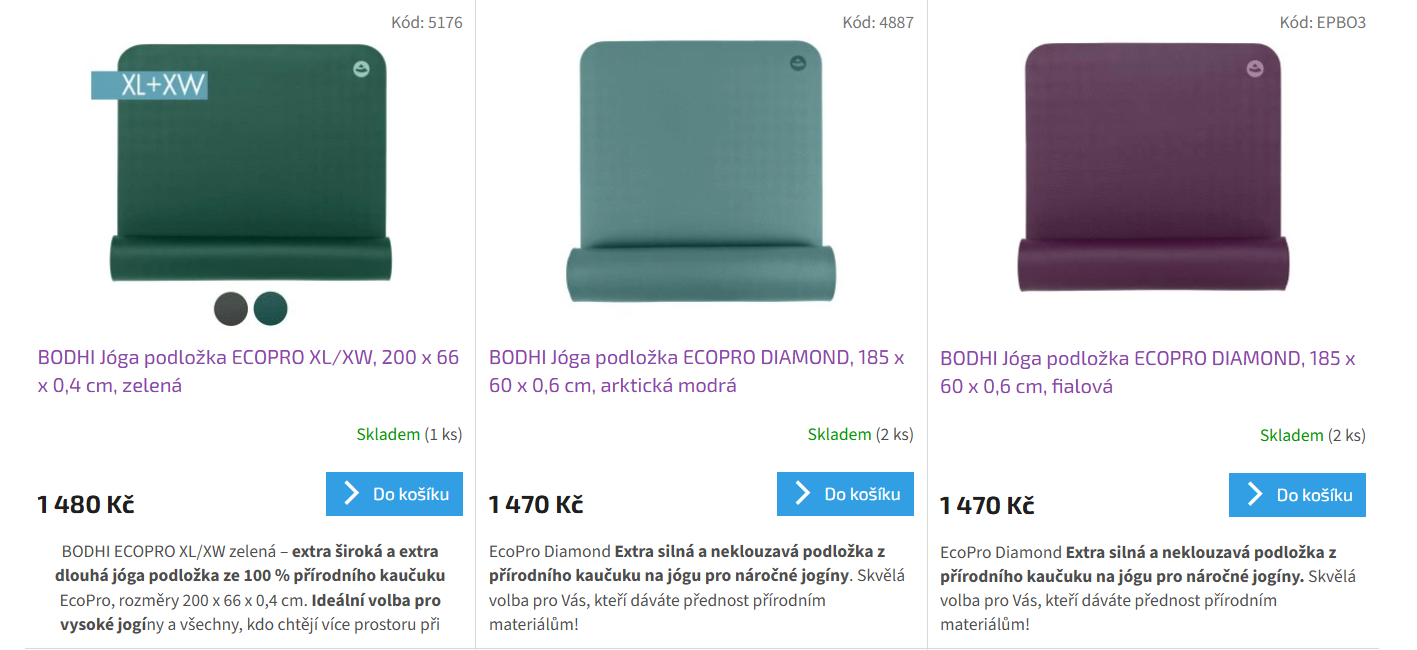
Task: Open ECOPRO DIAMOND arktická modrá product title
Action: (696, 371)
